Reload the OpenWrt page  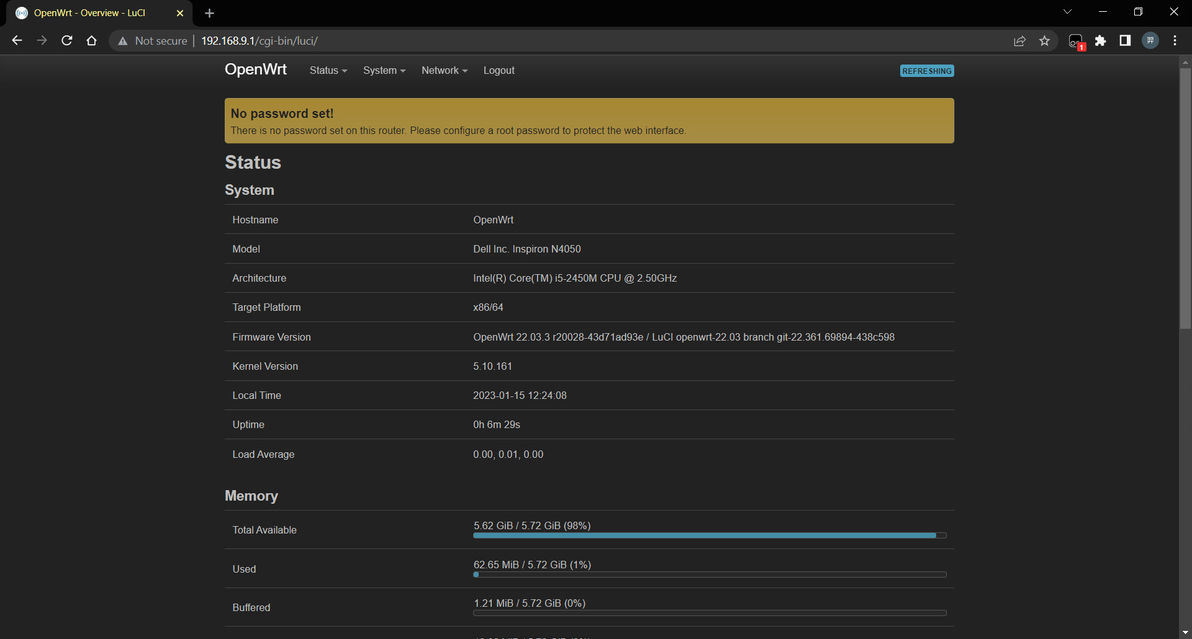[x=67, y=41]
